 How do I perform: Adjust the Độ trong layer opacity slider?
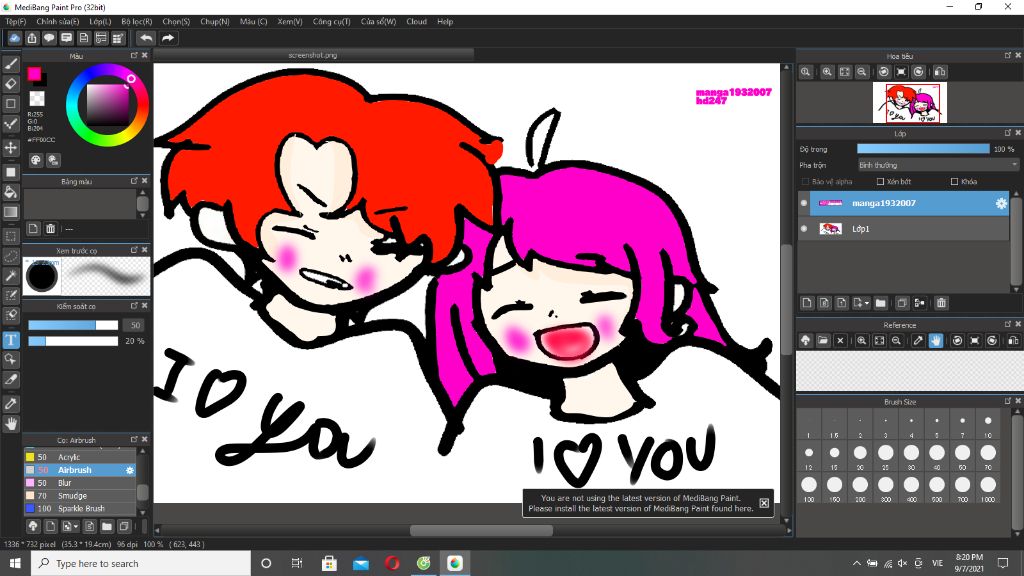tap(923, 149)
